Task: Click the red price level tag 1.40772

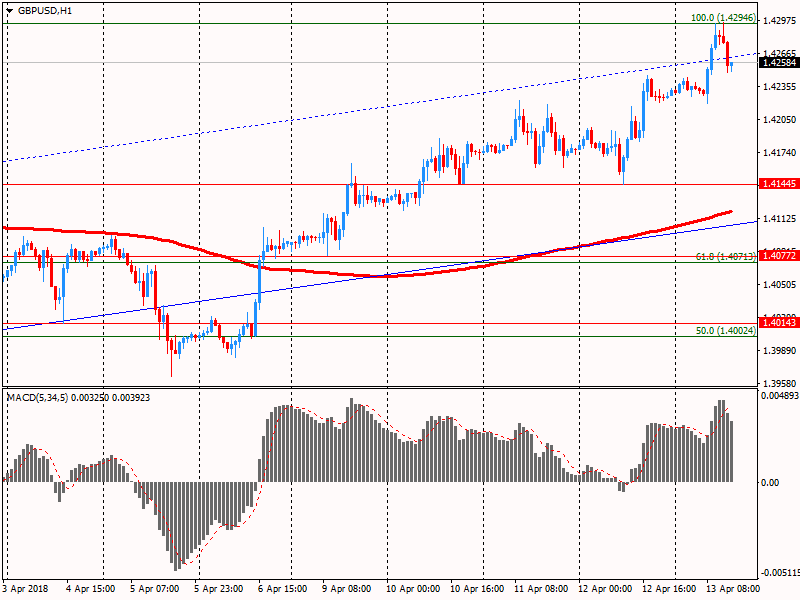Action: (x=779, y=255)
